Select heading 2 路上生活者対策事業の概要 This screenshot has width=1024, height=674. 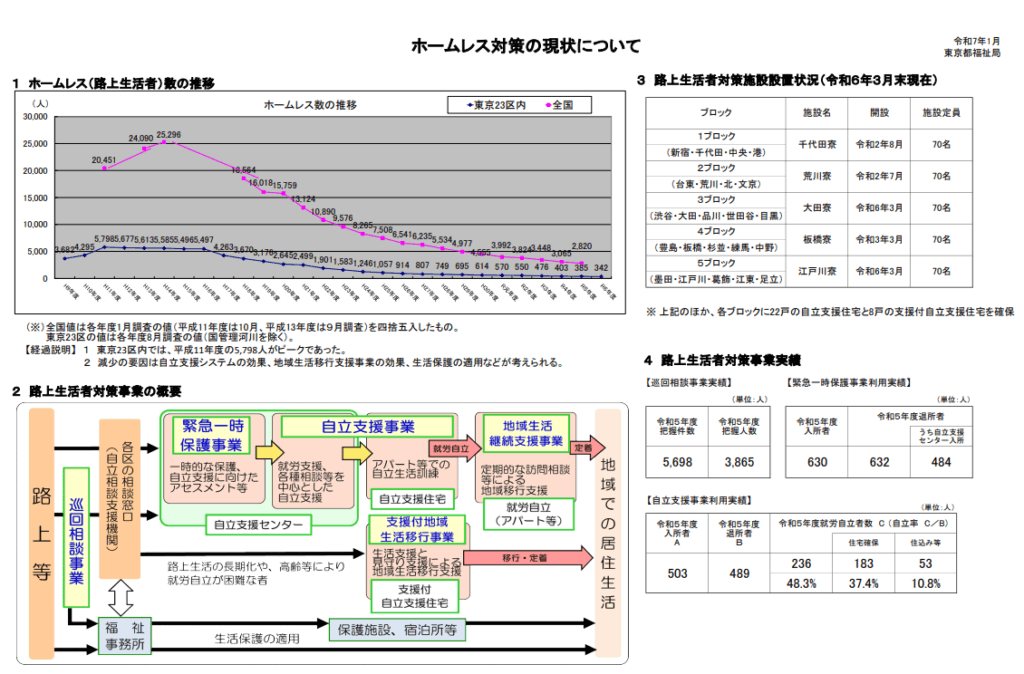97,391
